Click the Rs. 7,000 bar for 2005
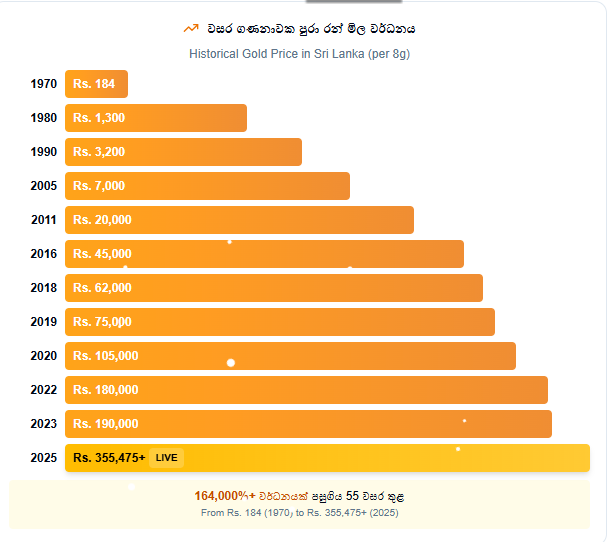Viewport: 609px width, 542px height. [x=207, y=186]
